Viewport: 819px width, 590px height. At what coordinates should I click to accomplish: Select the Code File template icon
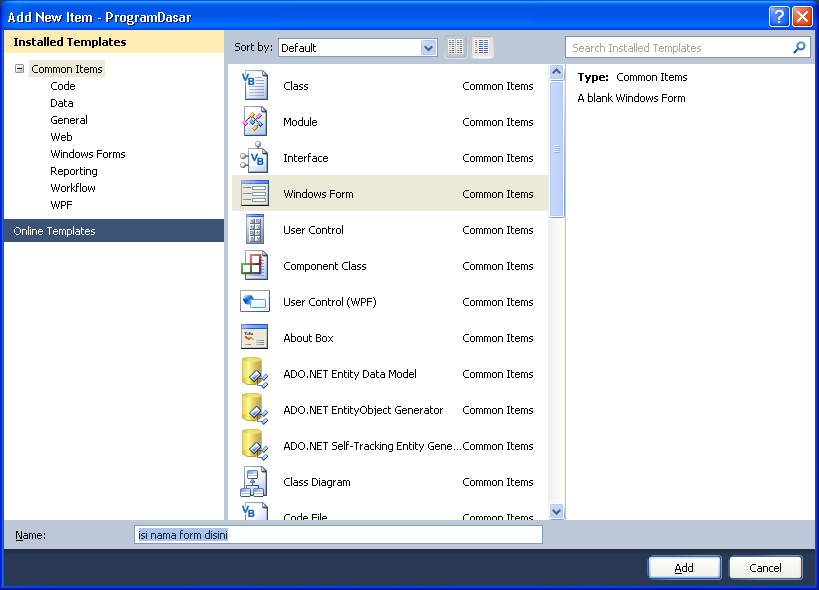254,512
